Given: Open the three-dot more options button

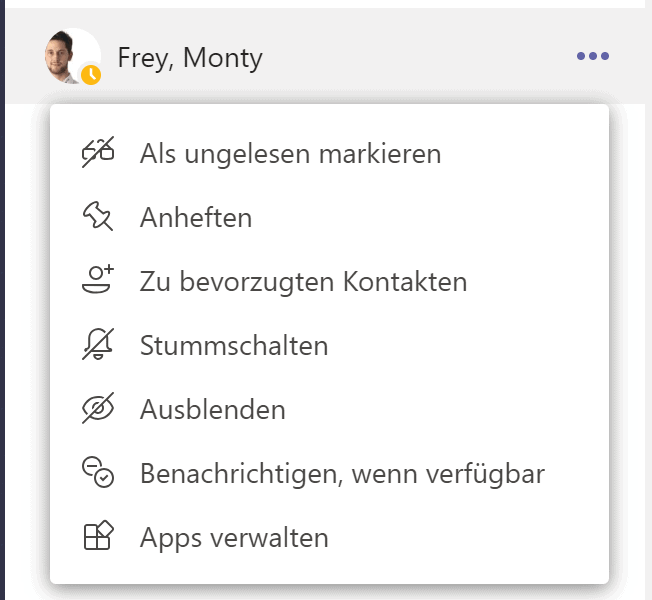Looking at the screenshot, I should (593, 56).
